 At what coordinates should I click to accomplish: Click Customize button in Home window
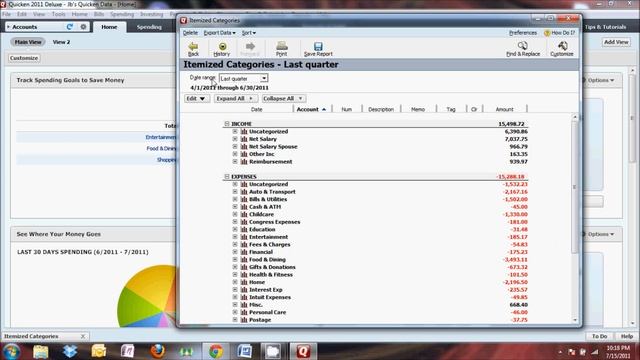[24, 58]
